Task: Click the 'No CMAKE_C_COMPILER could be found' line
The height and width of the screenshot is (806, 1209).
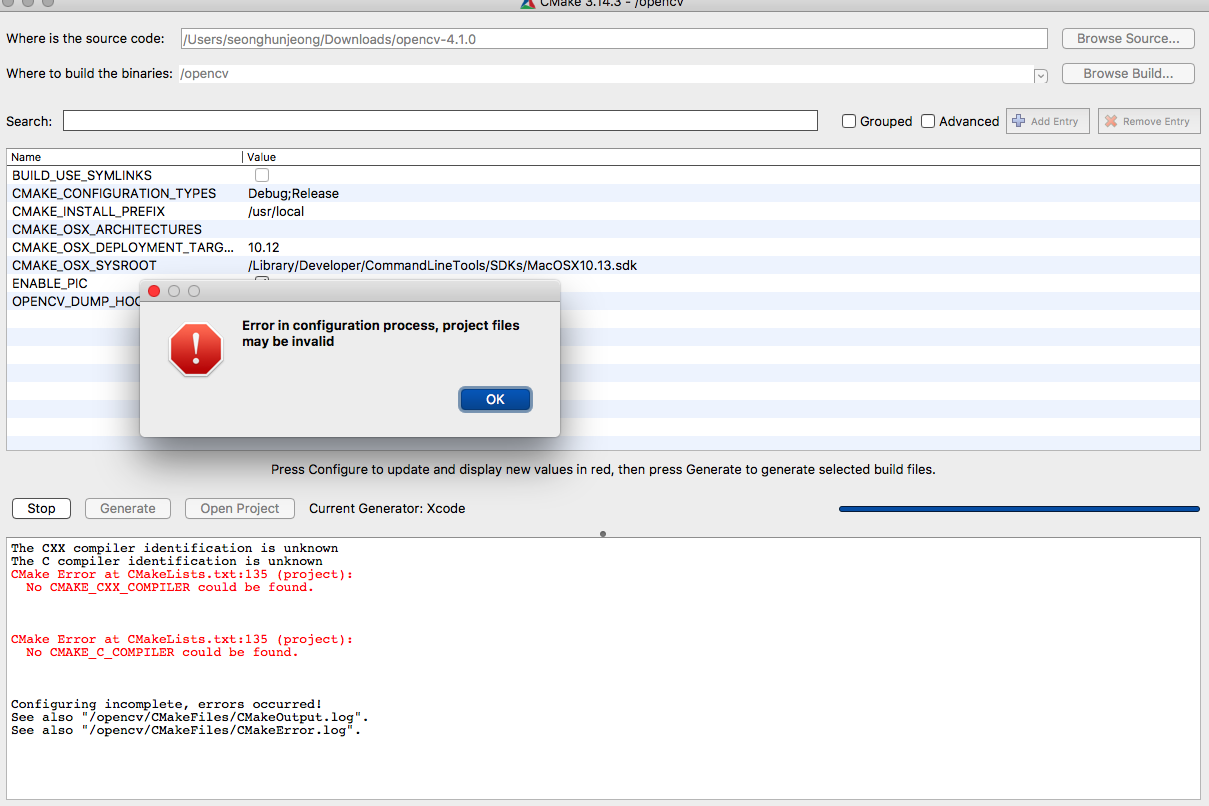Action: pyautogui.click(x=162, y=652)
